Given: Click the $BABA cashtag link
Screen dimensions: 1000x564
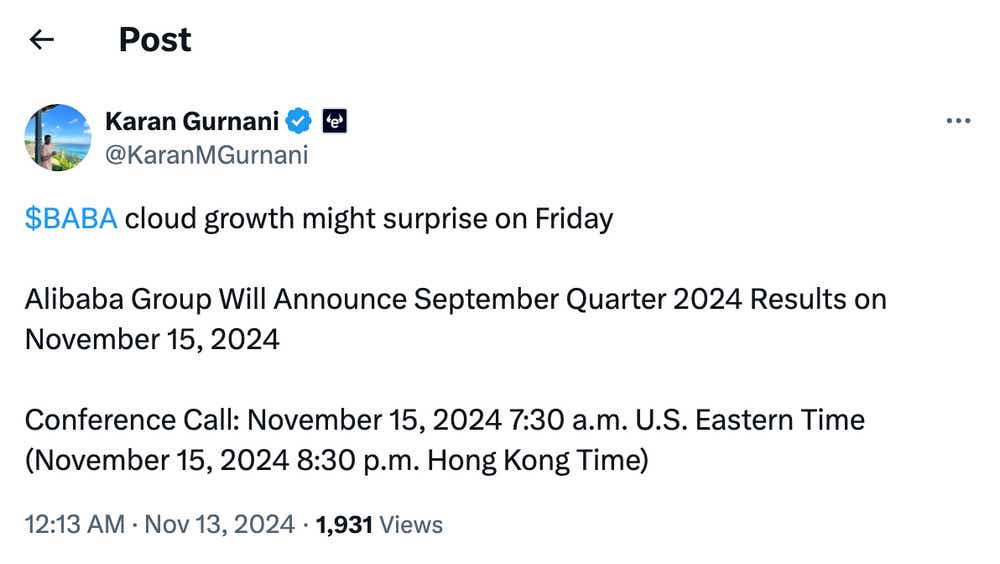Looking at the screenshot, I should [71, 219].
